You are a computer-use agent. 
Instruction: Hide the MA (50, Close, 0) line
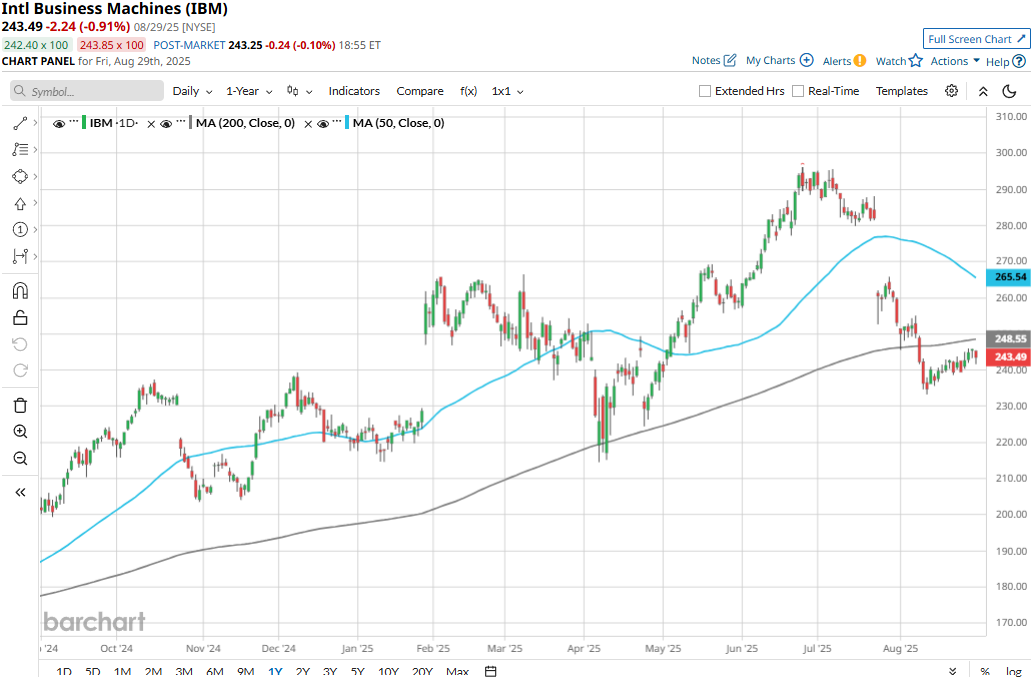click(322, 124)
